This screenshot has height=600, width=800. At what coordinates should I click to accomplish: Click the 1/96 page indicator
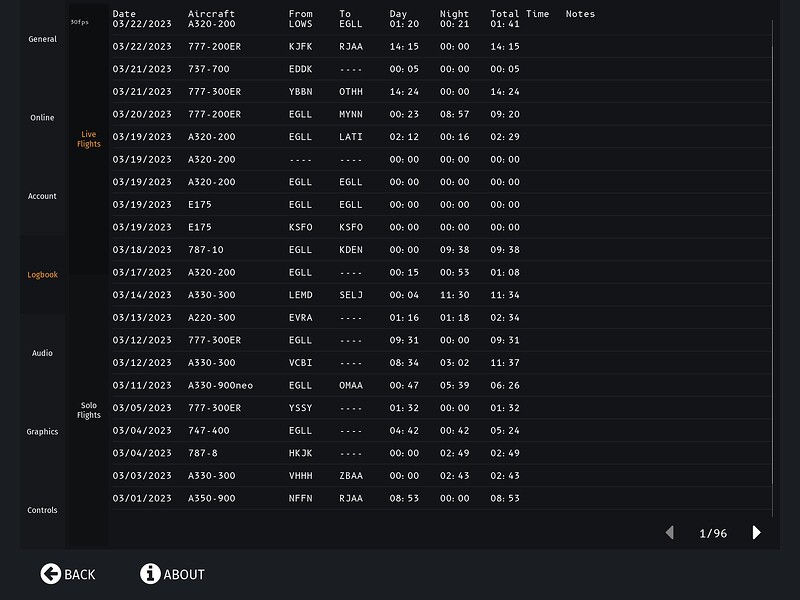[x=713, y=534]
